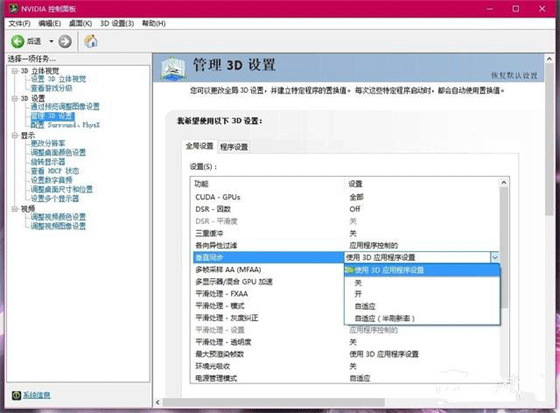Collapse the 3D 立体视觉 tree node

(15, 71)
